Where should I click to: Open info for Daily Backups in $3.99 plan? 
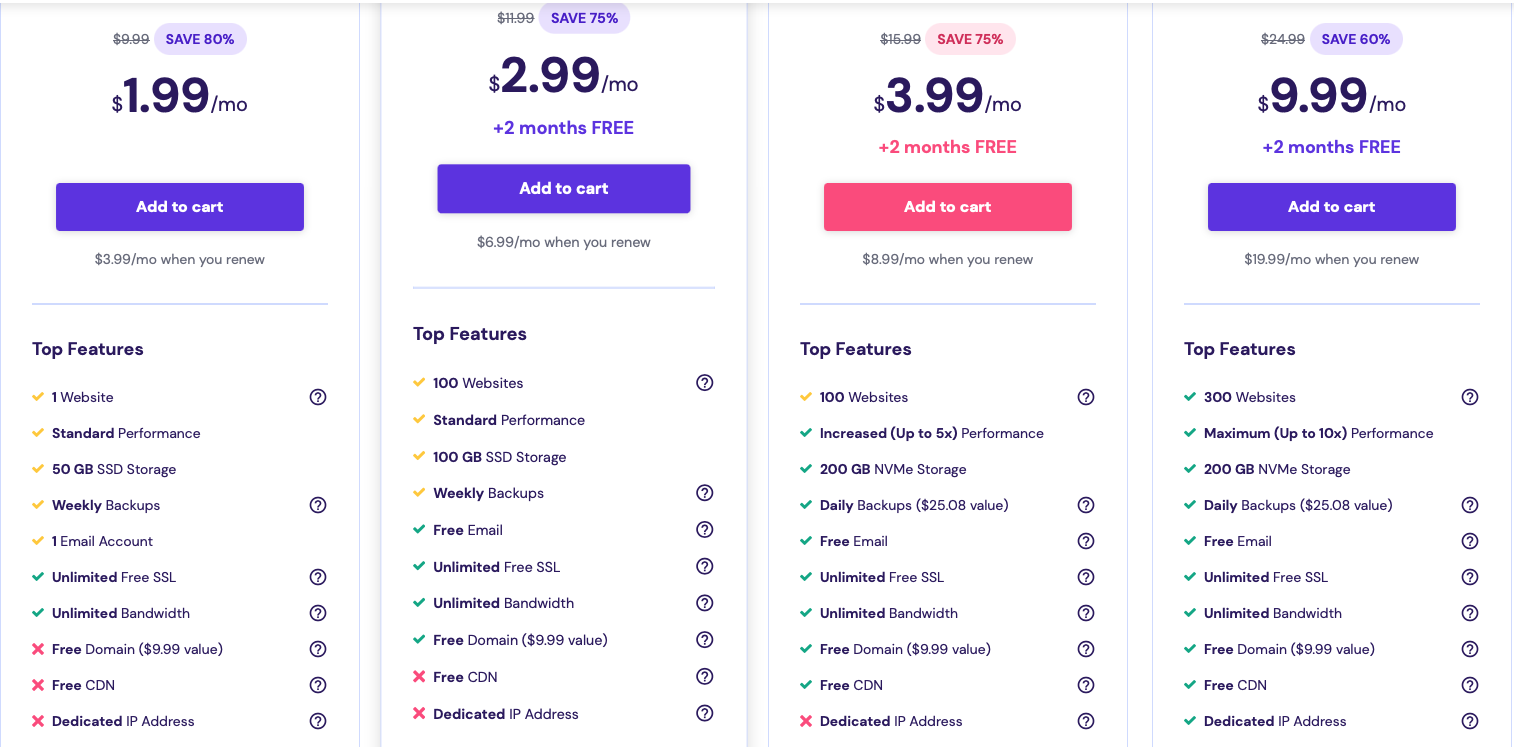pyautogui.click(x=1086, y=505)
